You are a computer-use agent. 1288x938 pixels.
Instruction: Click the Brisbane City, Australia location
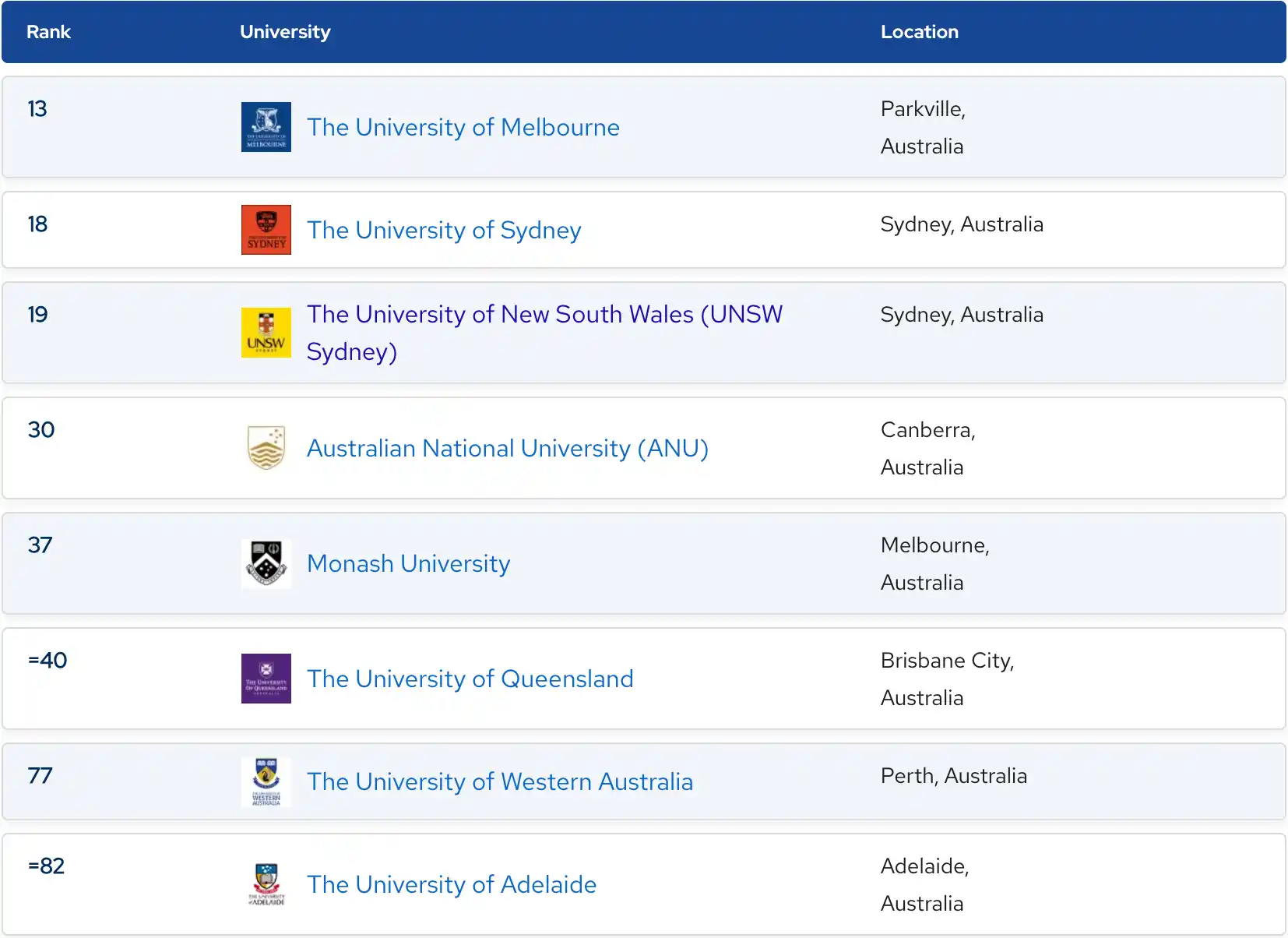pyautogui.click(x=948, y=679)
